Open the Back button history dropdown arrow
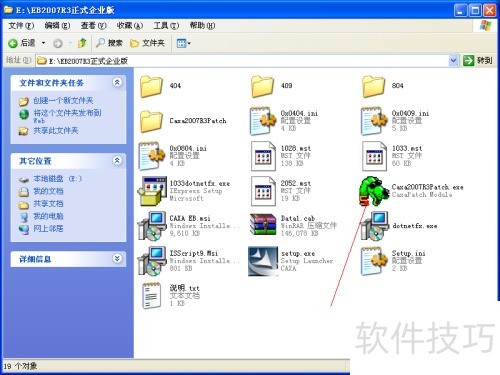Viewport: 500px width, 375px height. tap(43, 43)
